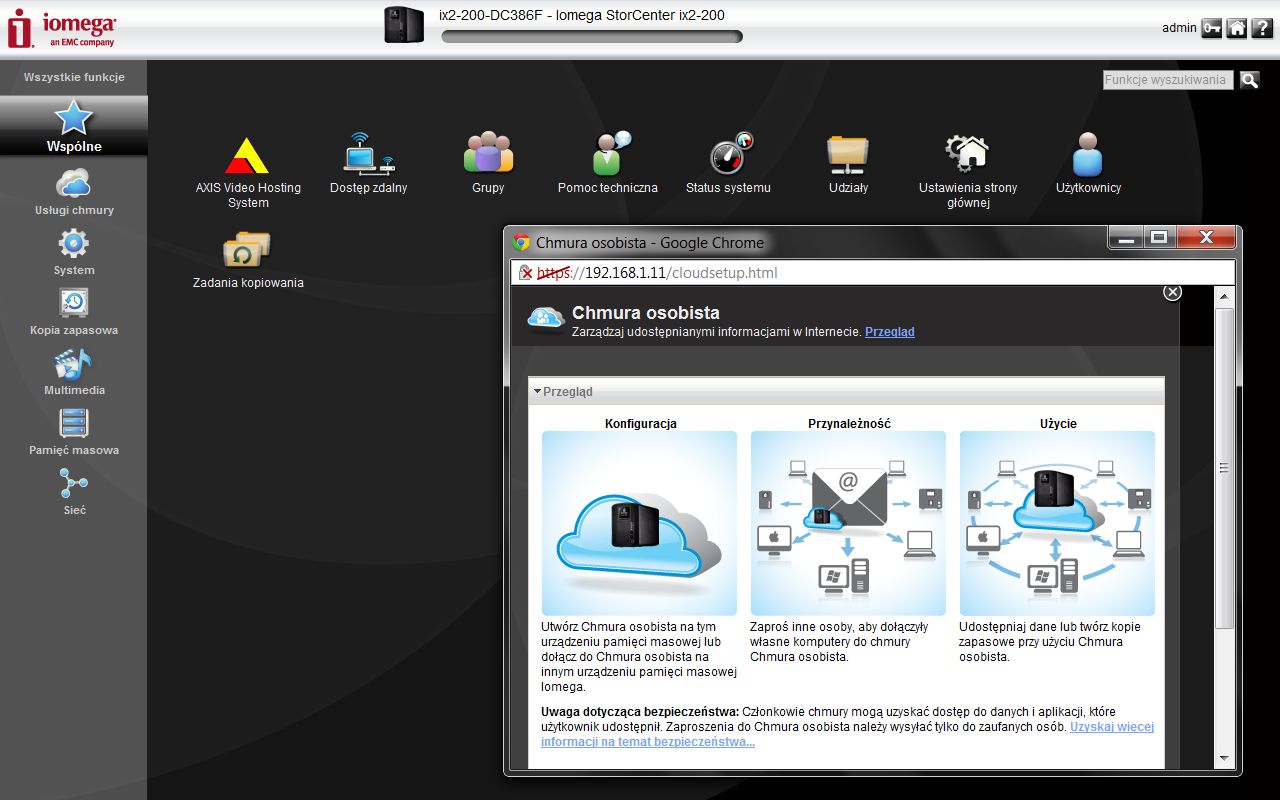Click the popup vertical scrollbar thumb
This screenshot has height=800, width=1280.
coord(1225,468)
